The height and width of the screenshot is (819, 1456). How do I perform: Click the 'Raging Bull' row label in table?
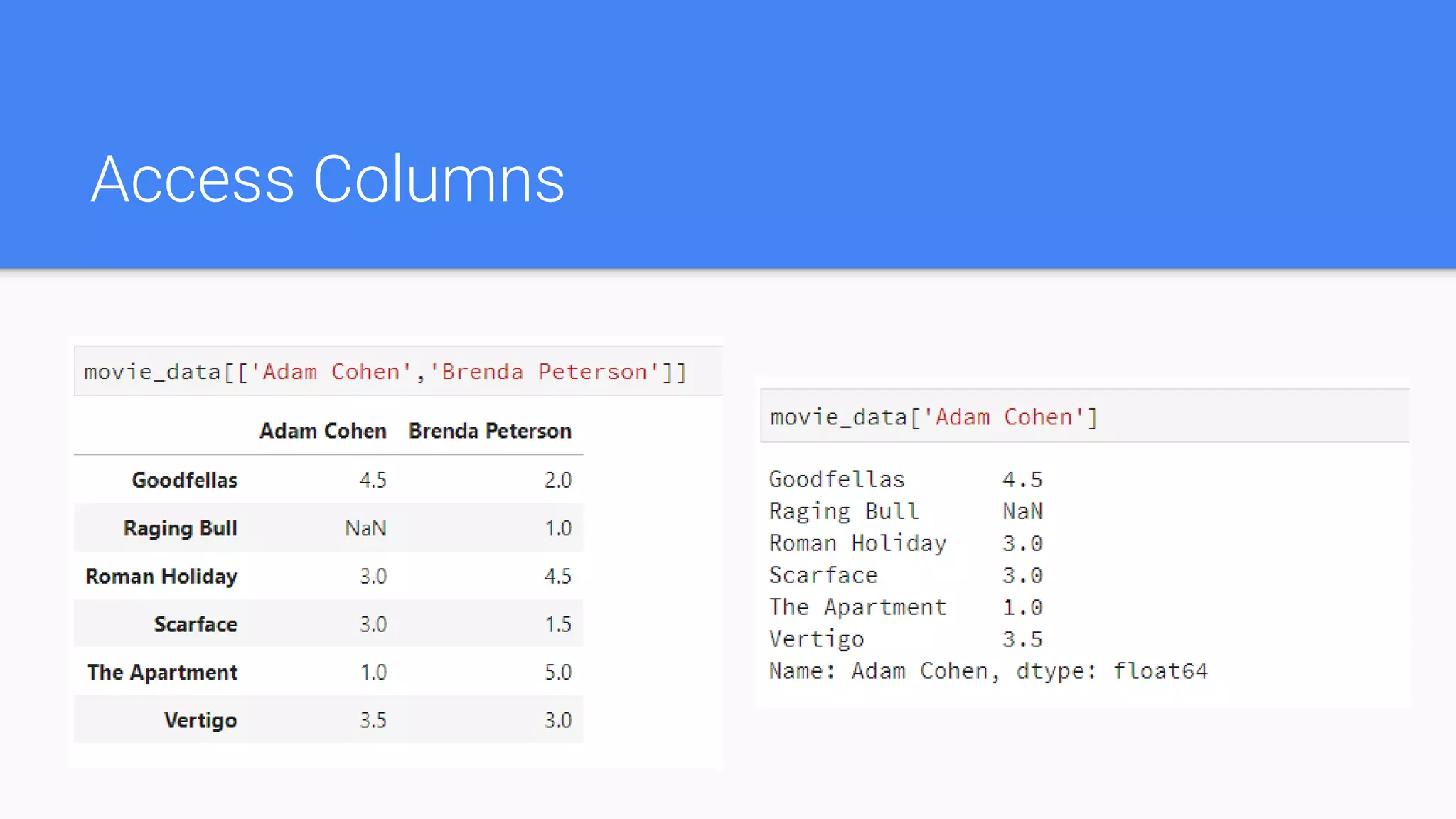click(181, 528)
